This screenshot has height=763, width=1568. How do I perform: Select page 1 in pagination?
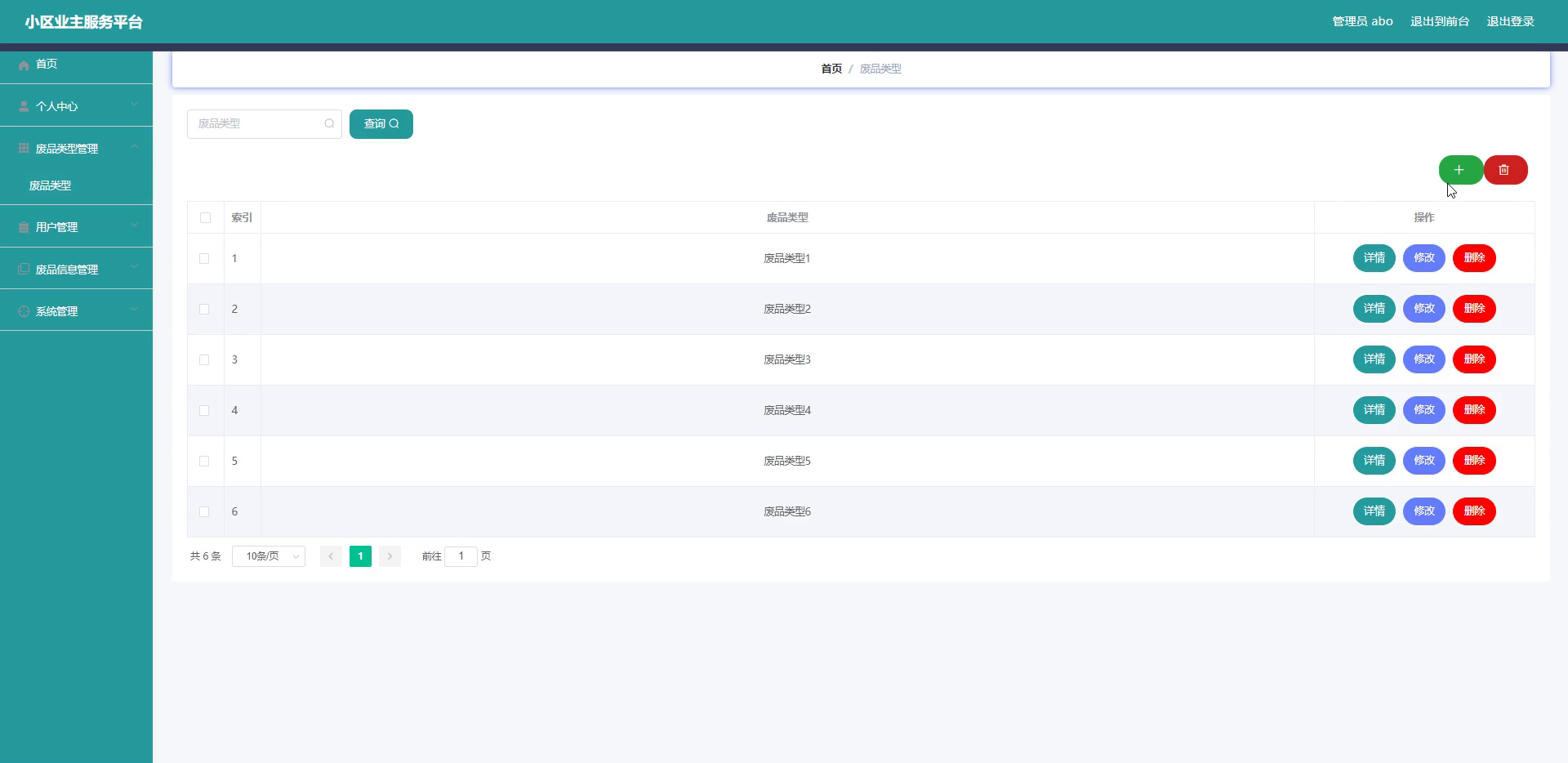[360, 556]
